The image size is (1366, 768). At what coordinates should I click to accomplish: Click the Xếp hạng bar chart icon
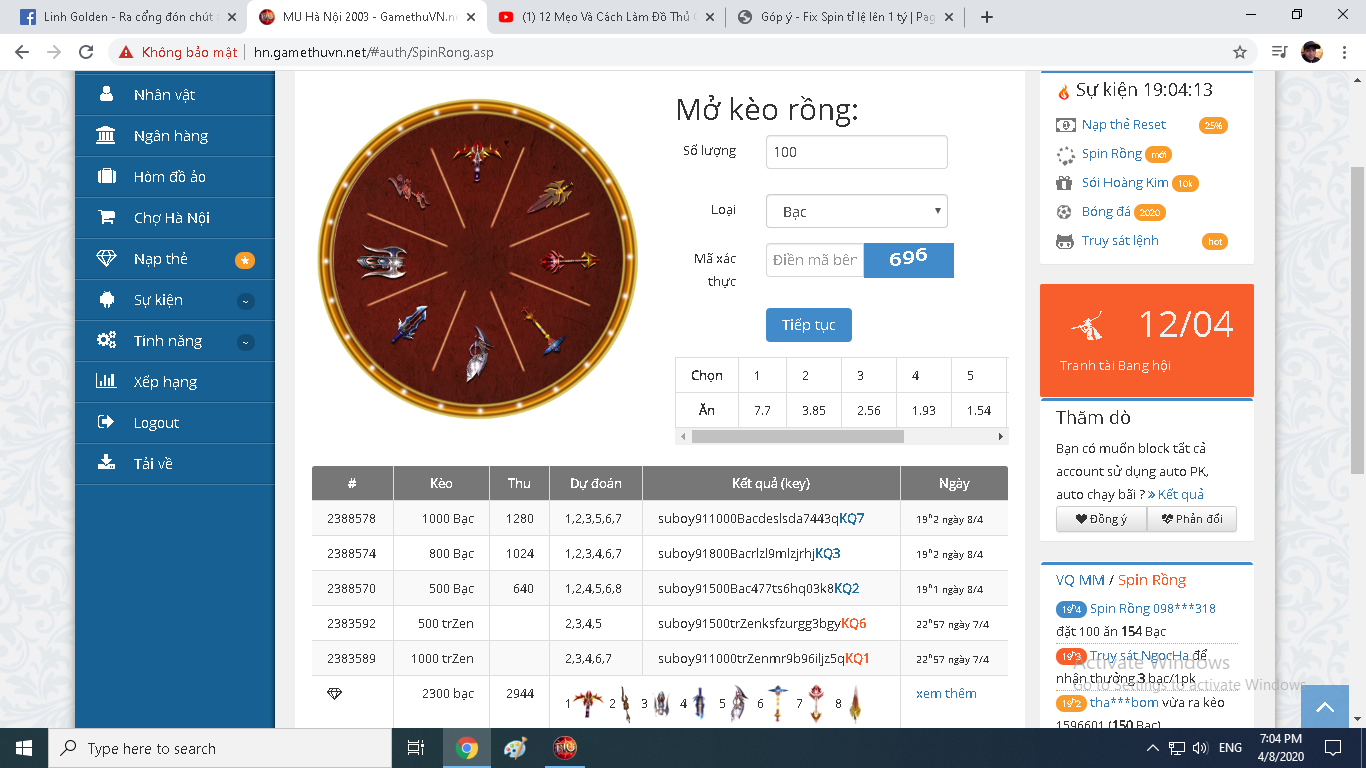106,382
